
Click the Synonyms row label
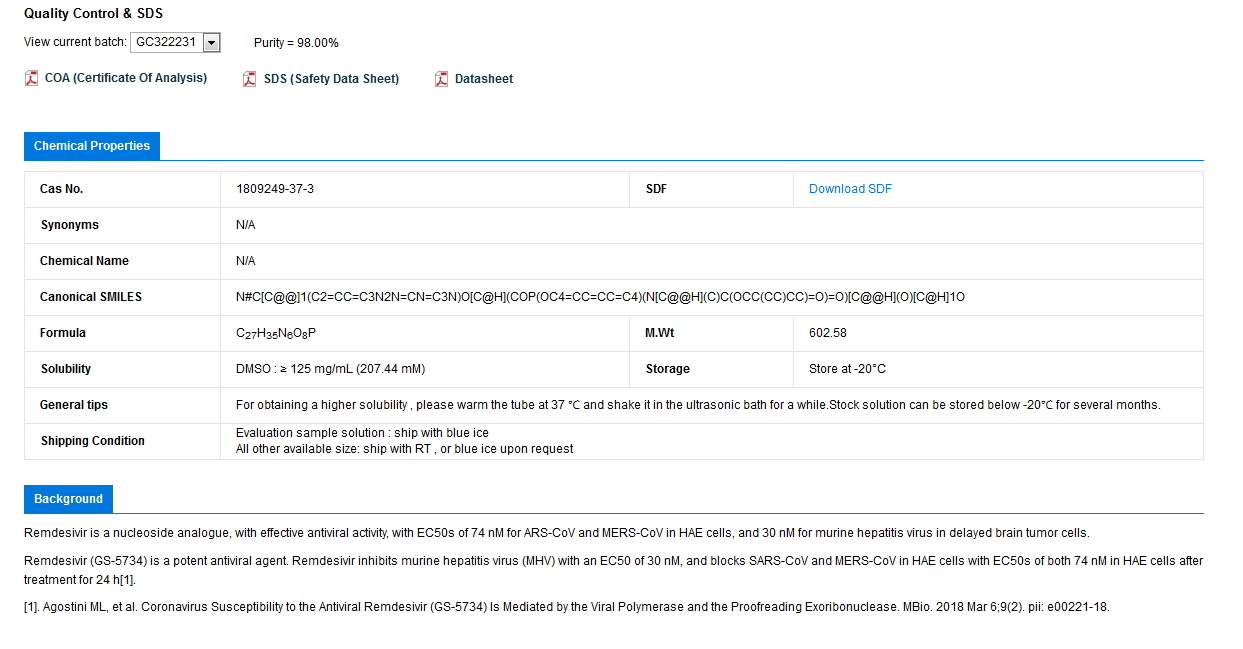coord(69,225)
